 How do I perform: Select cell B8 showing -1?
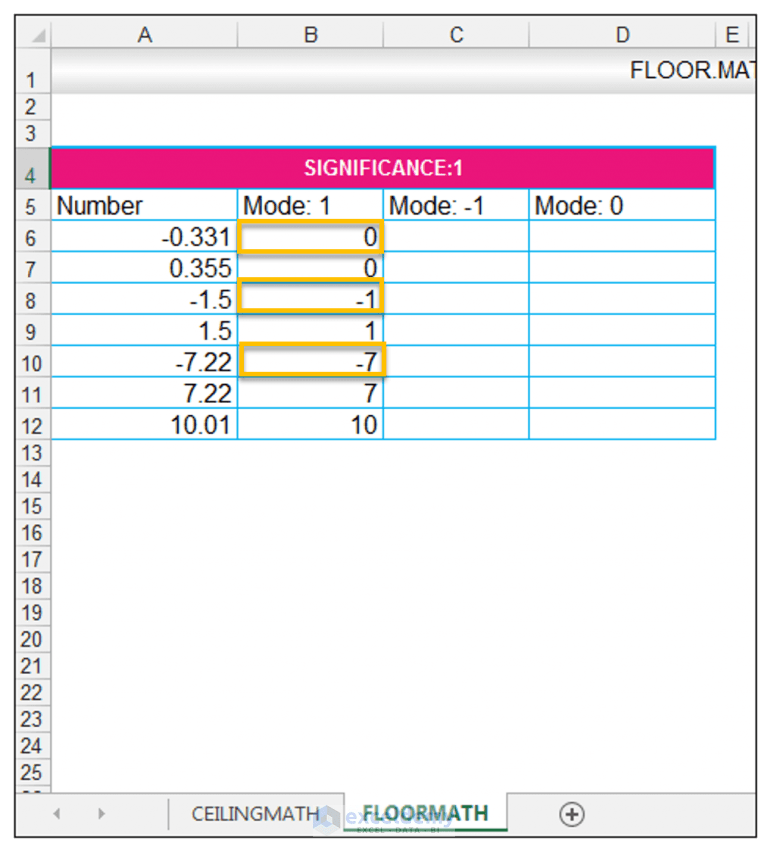(x=310, y=299)
